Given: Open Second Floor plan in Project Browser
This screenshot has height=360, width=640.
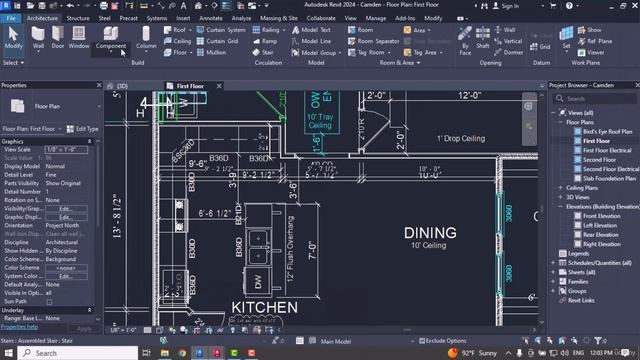Looking at the screenshot, I should [x=599, y=160].
